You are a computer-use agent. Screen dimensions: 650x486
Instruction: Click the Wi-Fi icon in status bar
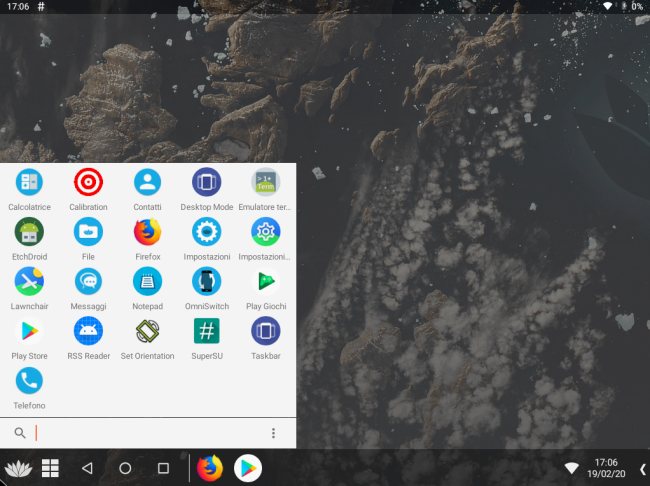pos(608,6)
